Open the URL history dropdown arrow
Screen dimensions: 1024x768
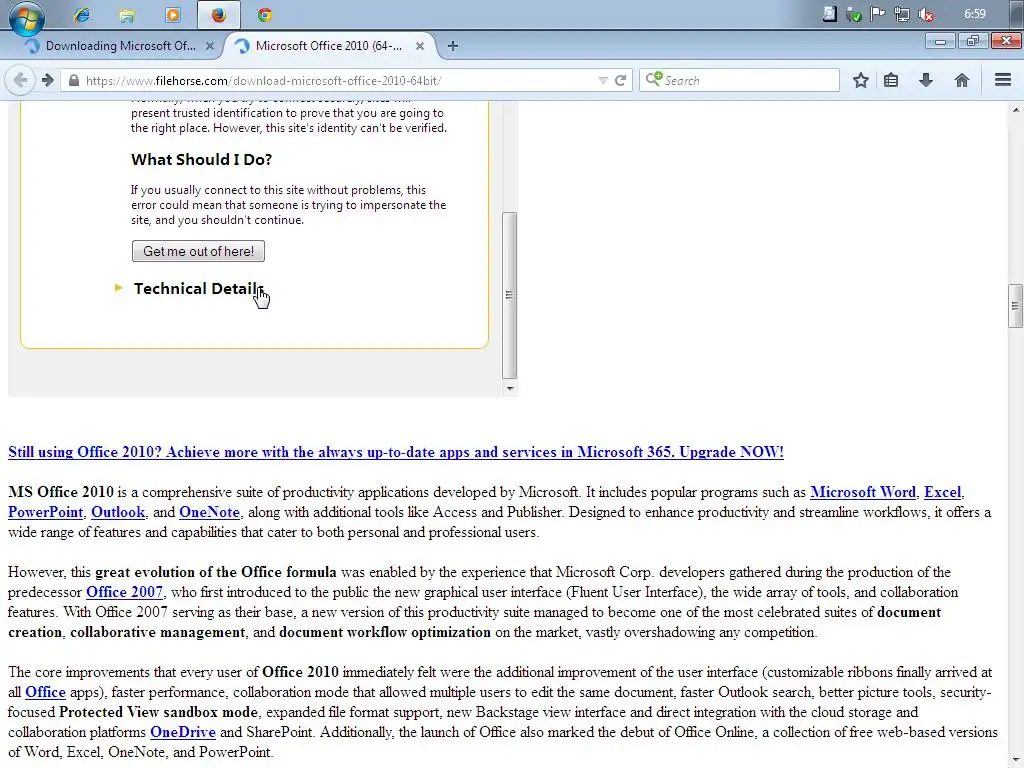click(x=603, y=80)
